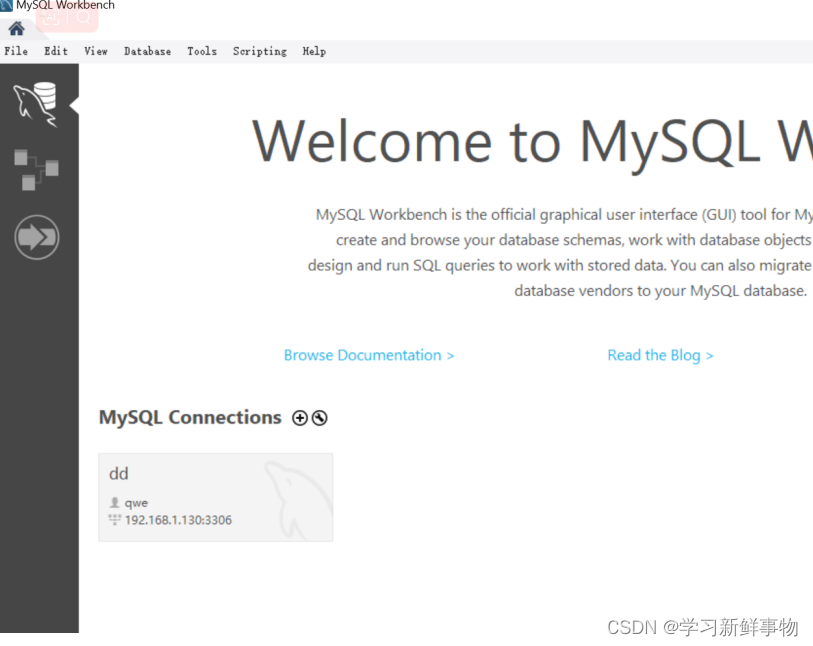Open the dd connection tile
The height and width of the screenshot is (646, 813).
[x=216, y=498]
